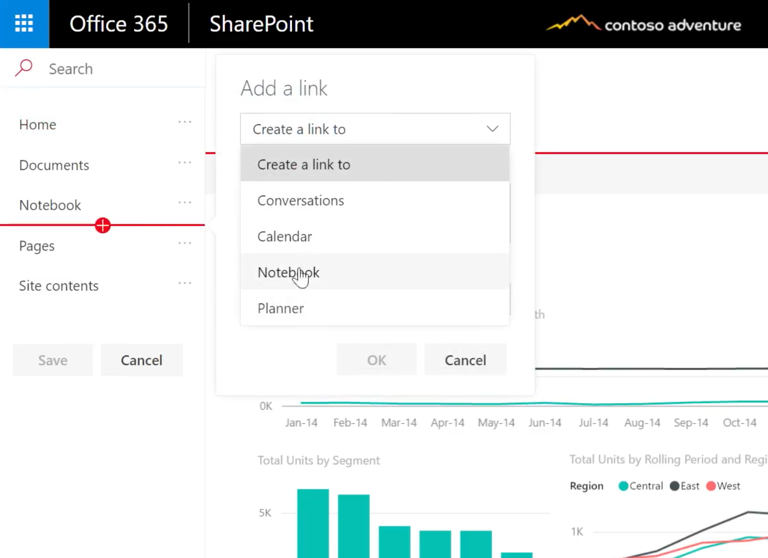The image size is (768, 558).
Task: Open the Home navigation link
Action: [x=38, y=124]
